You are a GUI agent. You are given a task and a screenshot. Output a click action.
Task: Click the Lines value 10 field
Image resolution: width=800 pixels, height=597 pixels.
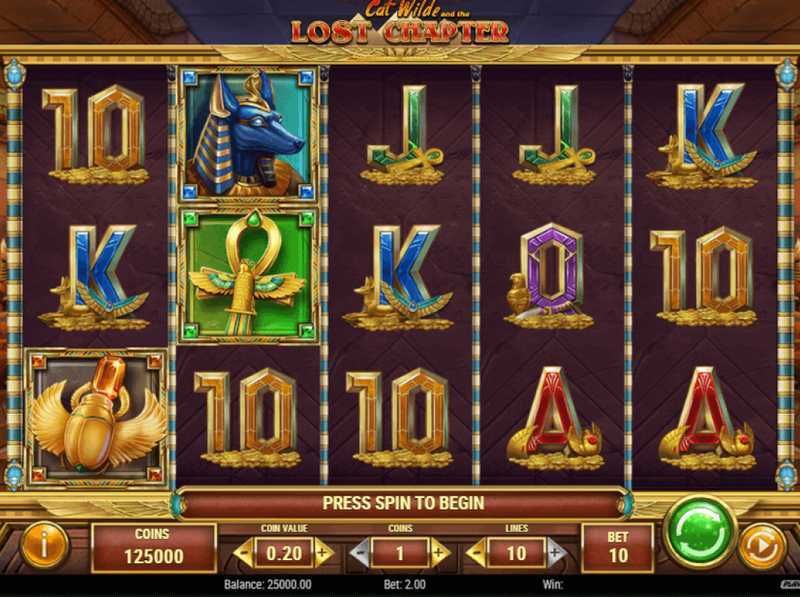click(516, 554)
